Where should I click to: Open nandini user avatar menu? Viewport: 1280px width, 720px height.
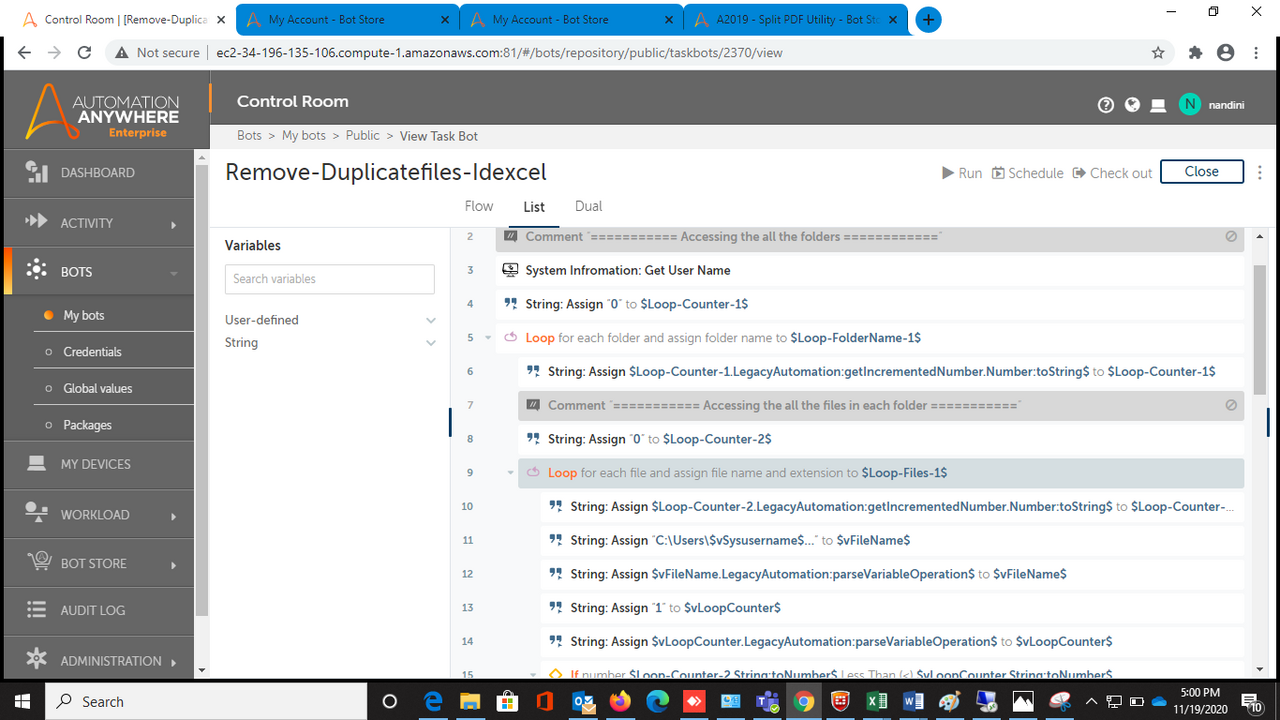pyautogui.click(x=1189, y=104)
